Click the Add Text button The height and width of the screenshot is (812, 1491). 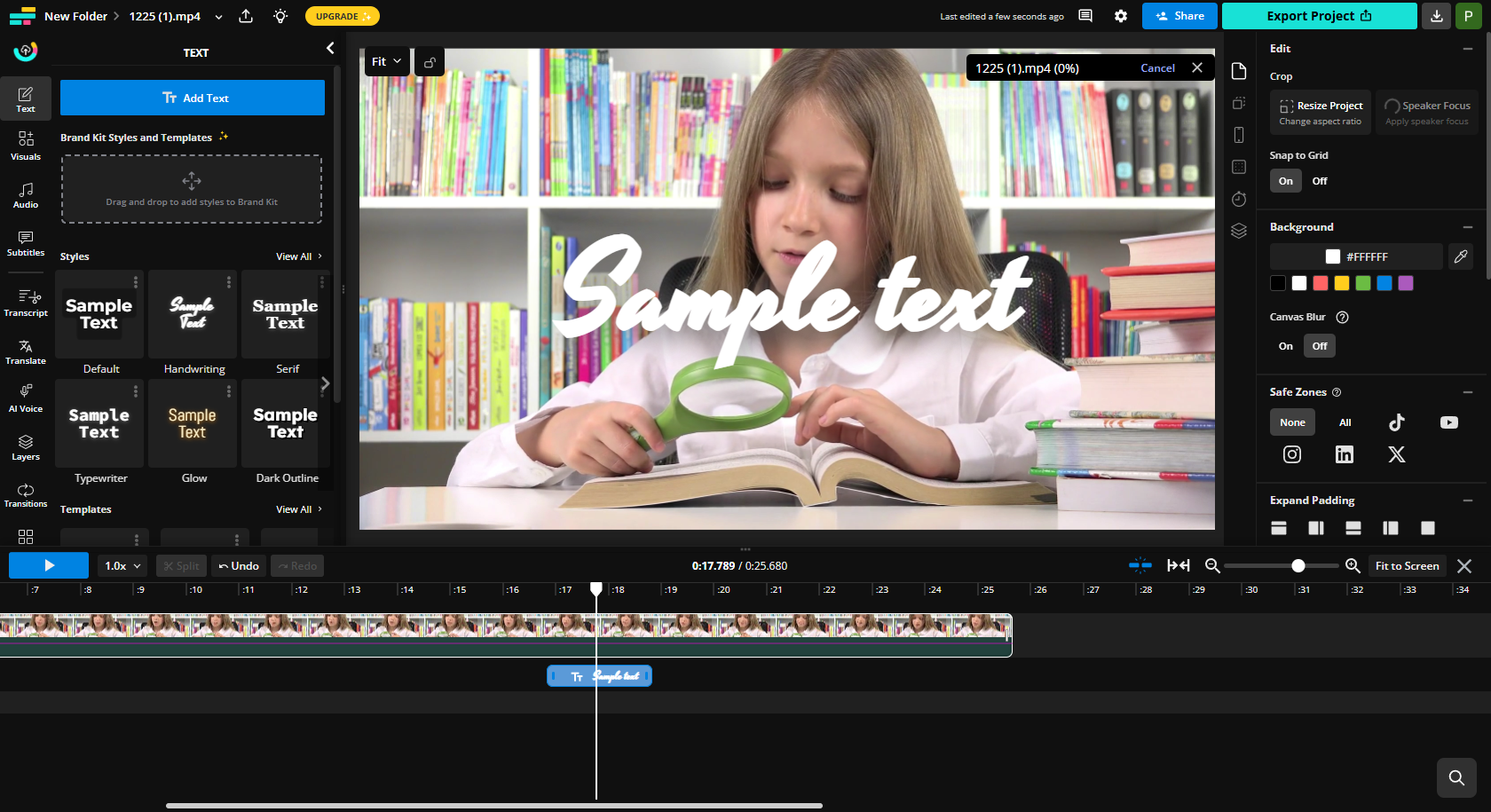(193, 98)
